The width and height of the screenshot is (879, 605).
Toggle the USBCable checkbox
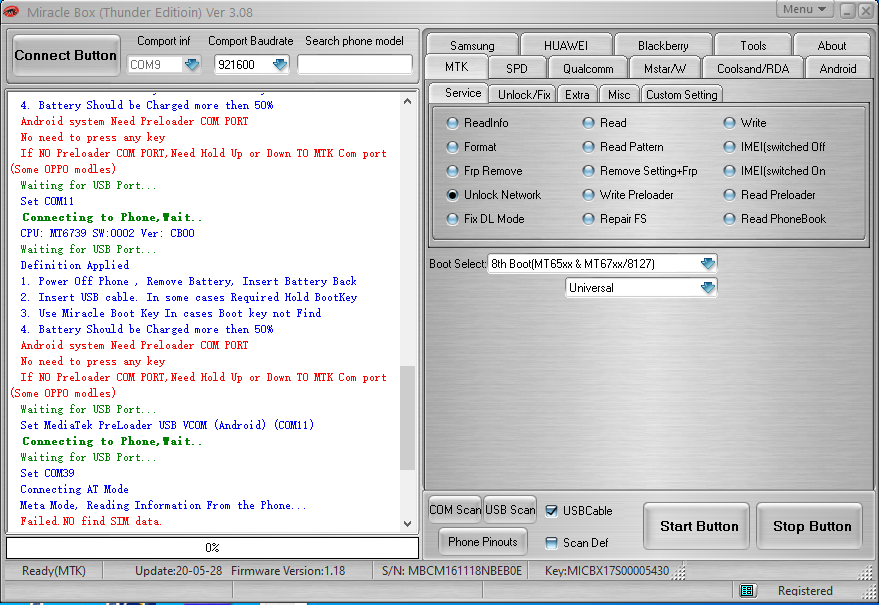552,511
